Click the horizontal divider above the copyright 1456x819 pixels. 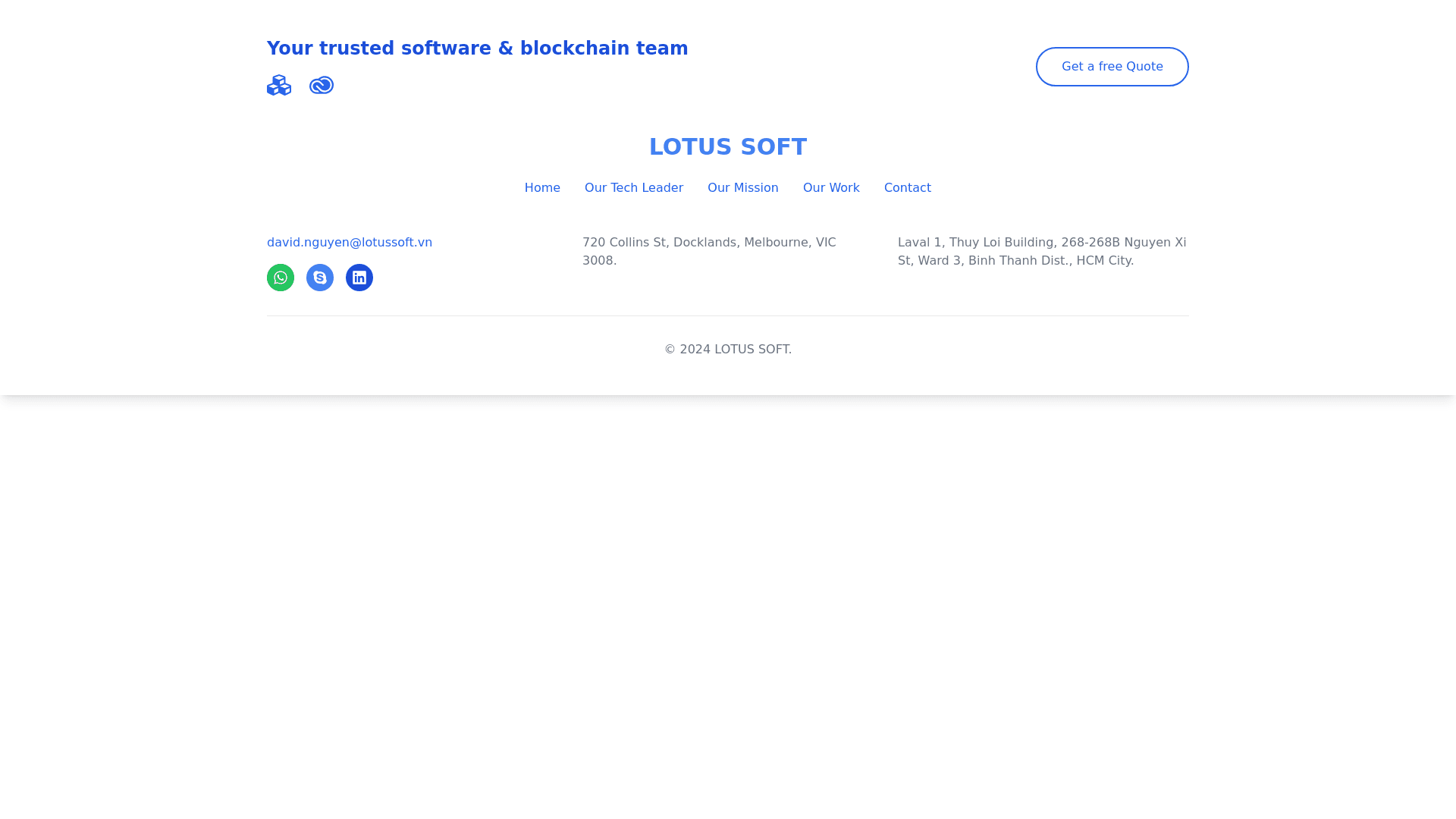tap(728, 316)
